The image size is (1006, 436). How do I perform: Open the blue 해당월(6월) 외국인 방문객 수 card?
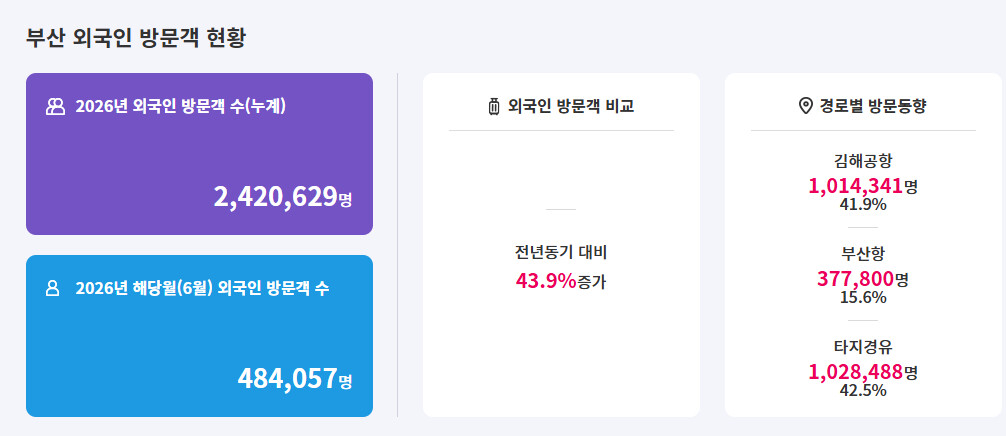point(199,336)
